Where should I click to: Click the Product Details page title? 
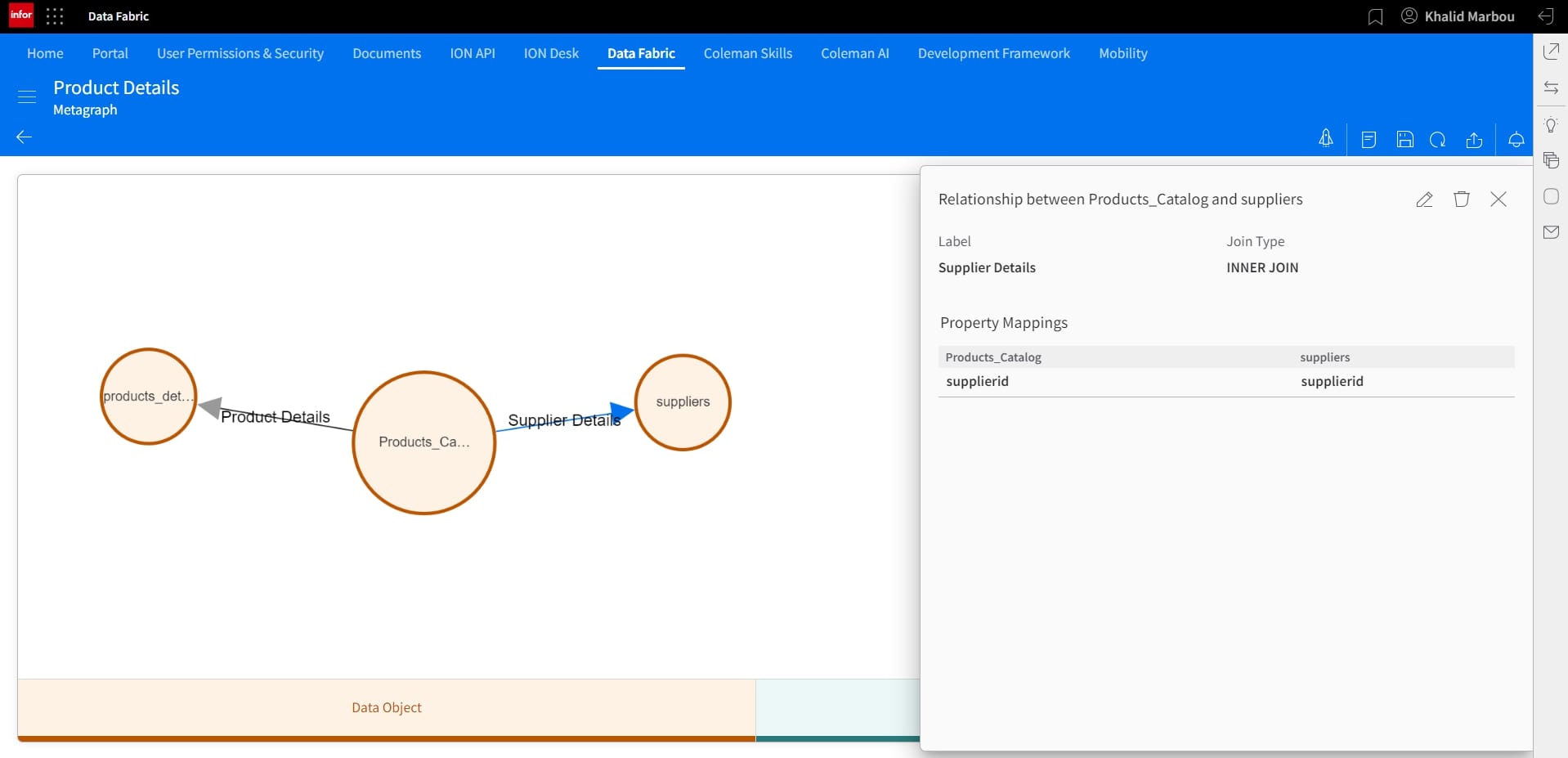click(x=116, y=87)
